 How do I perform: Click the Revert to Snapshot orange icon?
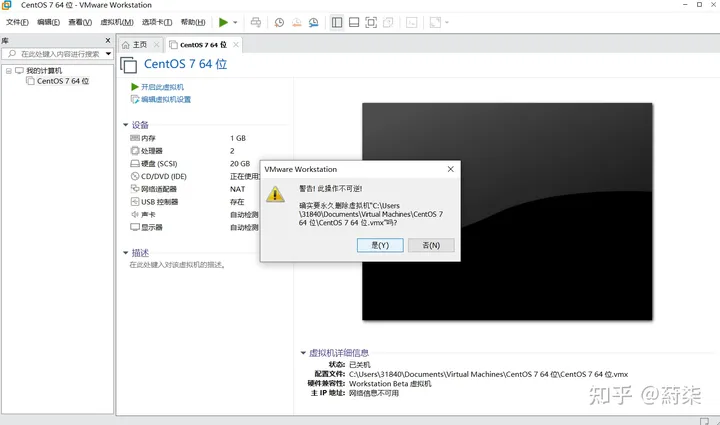click(x=297, y=22)
